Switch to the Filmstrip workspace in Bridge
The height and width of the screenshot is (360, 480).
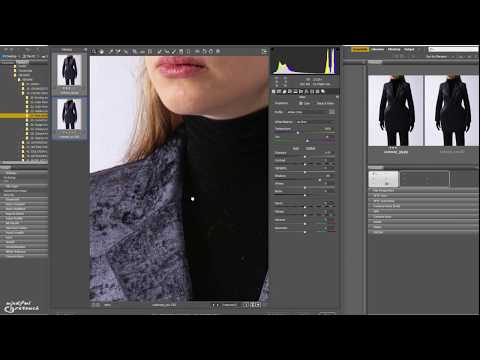tap(394, 49)
